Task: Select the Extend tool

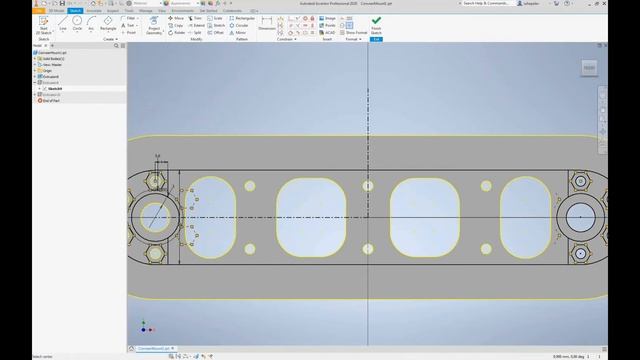Action: click(196, 25)
